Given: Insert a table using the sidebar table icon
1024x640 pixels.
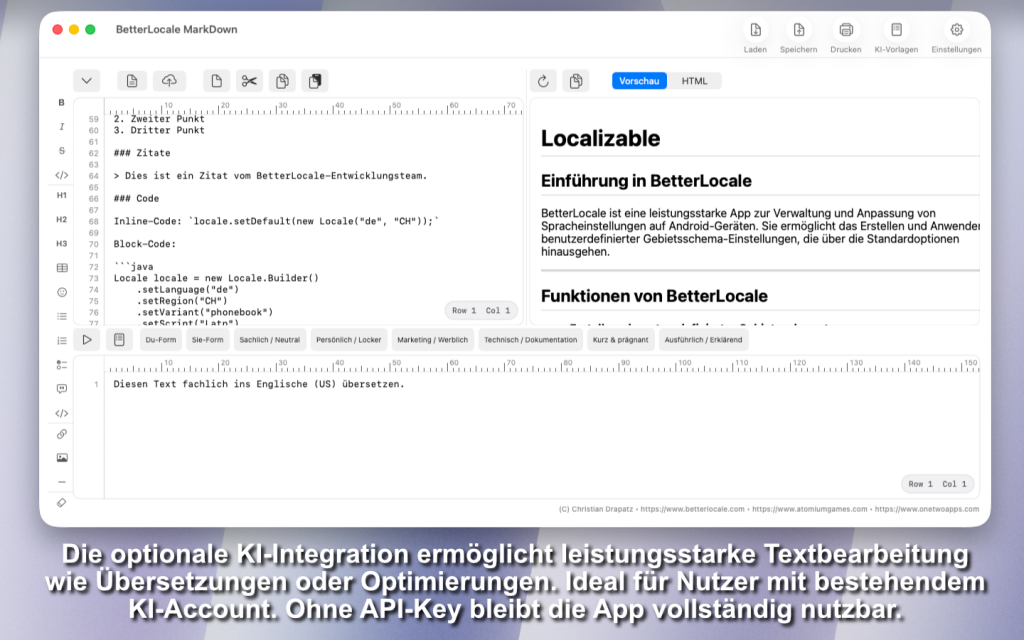Looking at the screenshot, I should tap(61, 268).
